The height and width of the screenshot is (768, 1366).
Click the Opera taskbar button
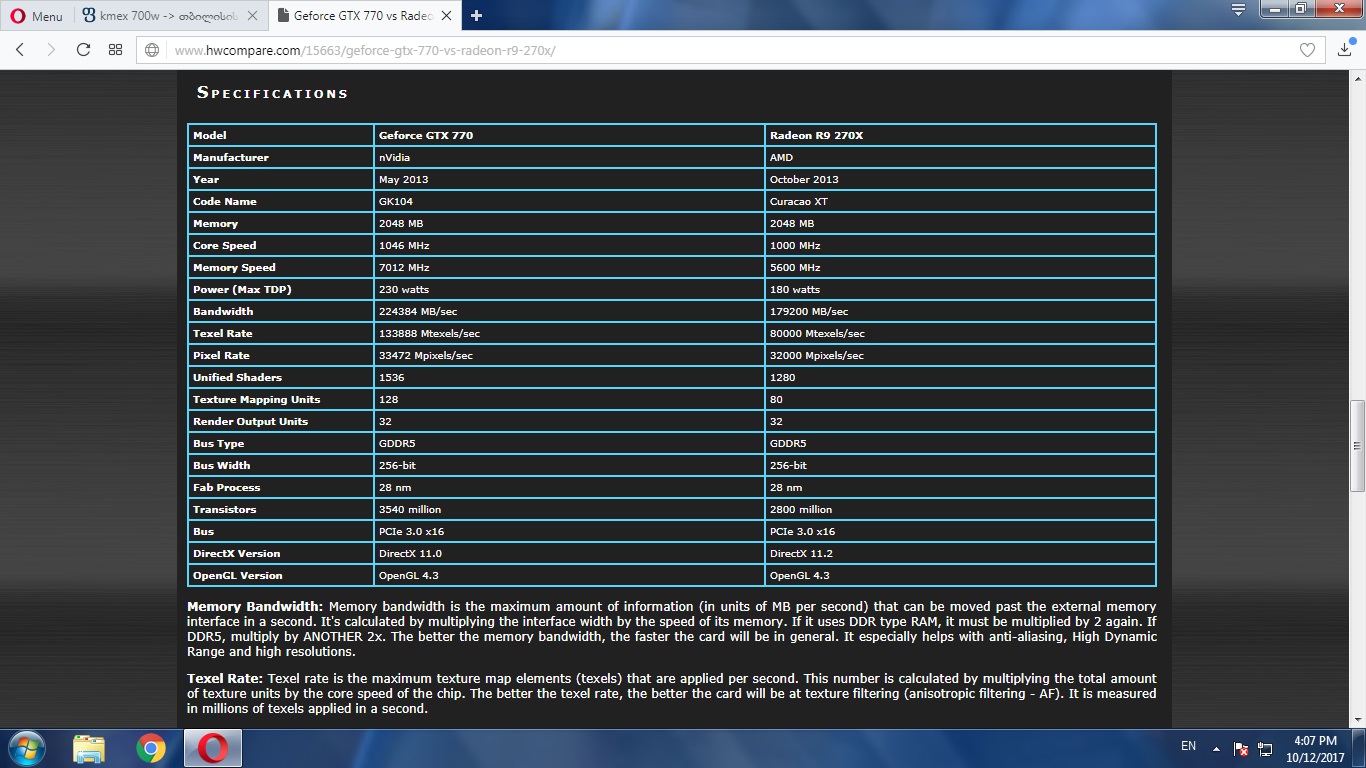point(212,748)
